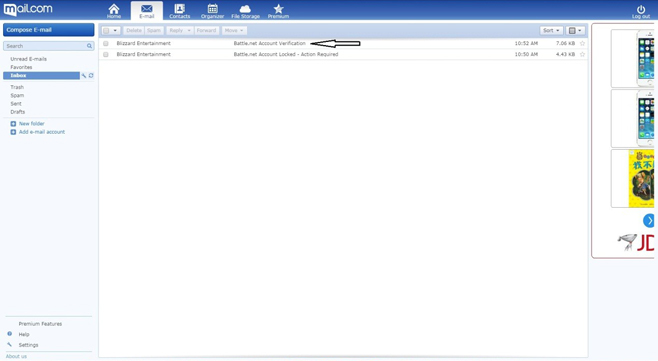Open the Contacts icon in top bar
The image size is (658, 361).
180,9
